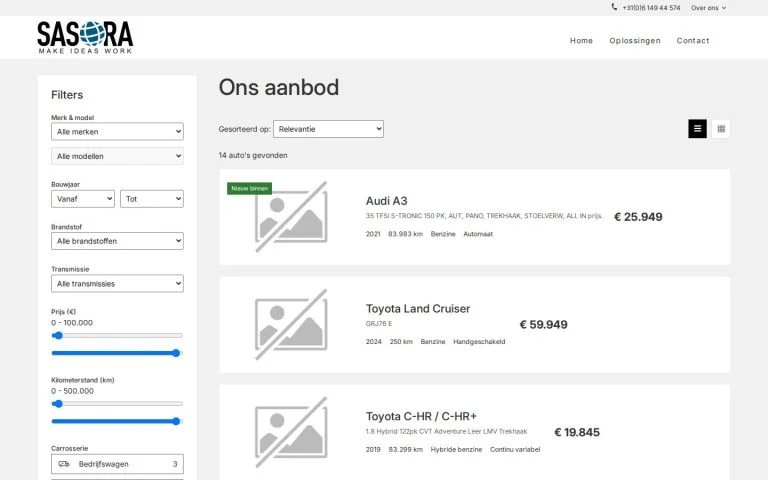Open the Audi A3 placeholder image

pos(291,217)
